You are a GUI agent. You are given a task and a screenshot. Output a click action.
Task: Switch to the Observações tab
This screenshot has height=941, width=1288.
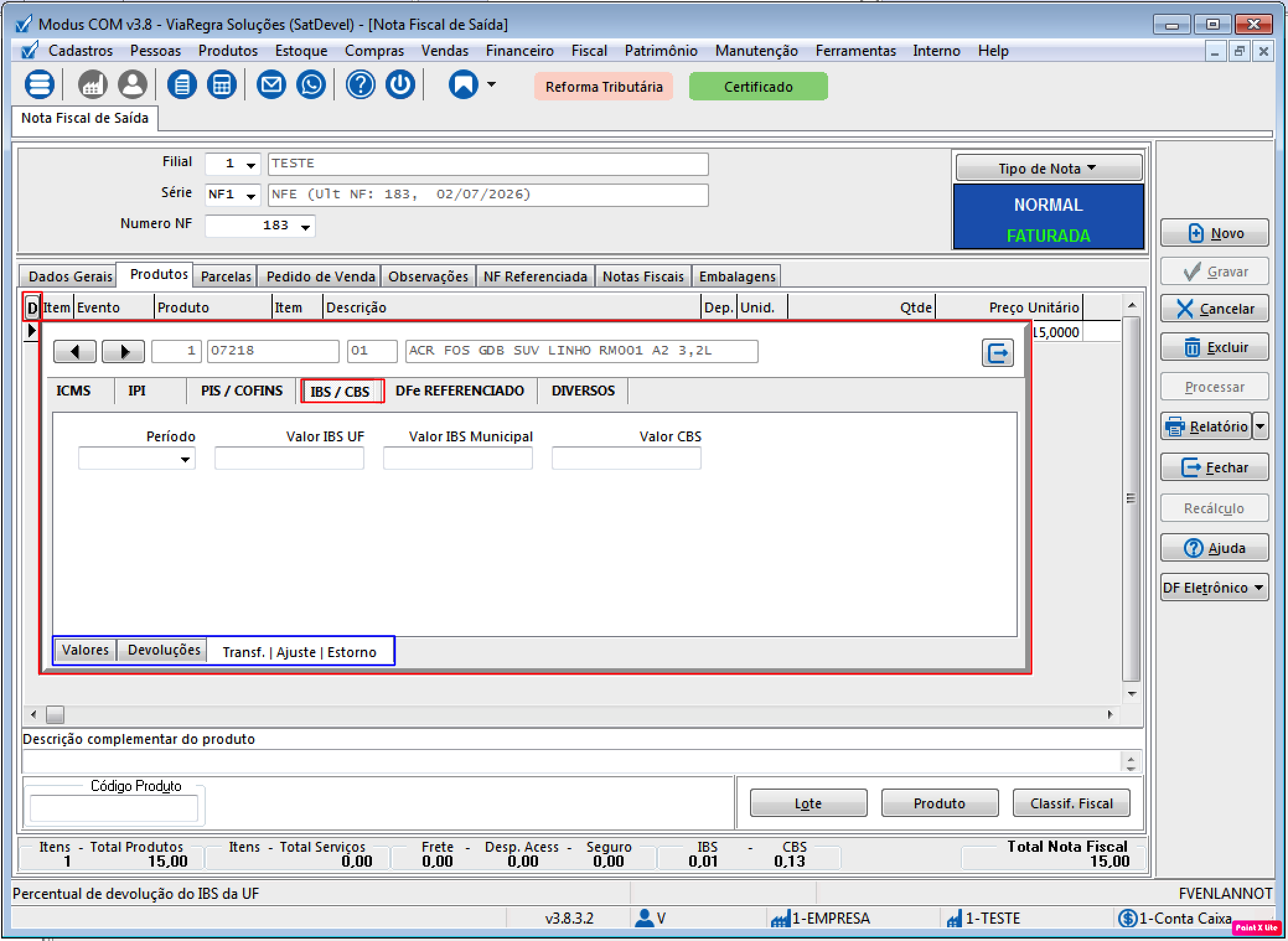(x=428, y=276)
